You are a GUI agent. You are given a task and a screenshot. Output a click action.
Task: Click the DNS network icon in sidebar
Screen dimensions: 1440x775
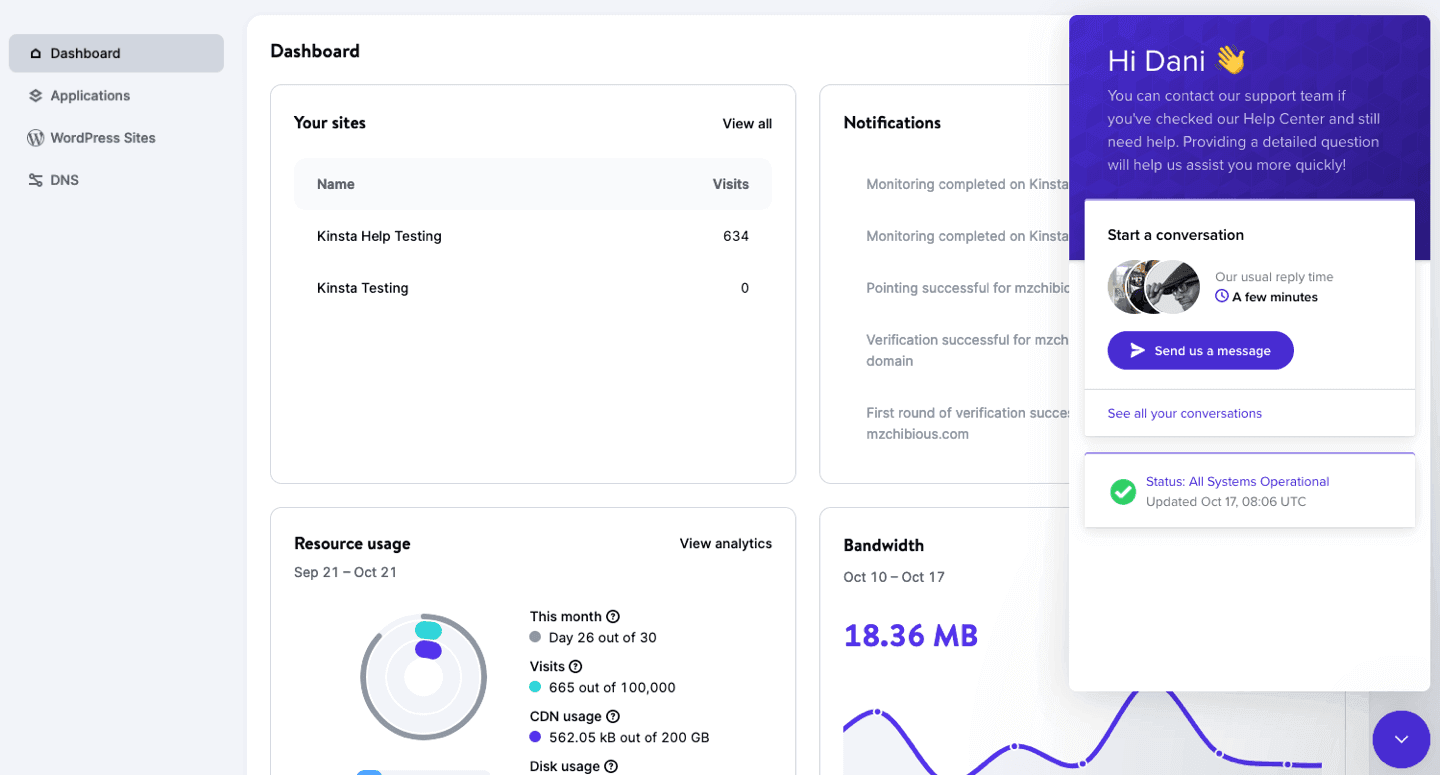(x=35, y=179)
